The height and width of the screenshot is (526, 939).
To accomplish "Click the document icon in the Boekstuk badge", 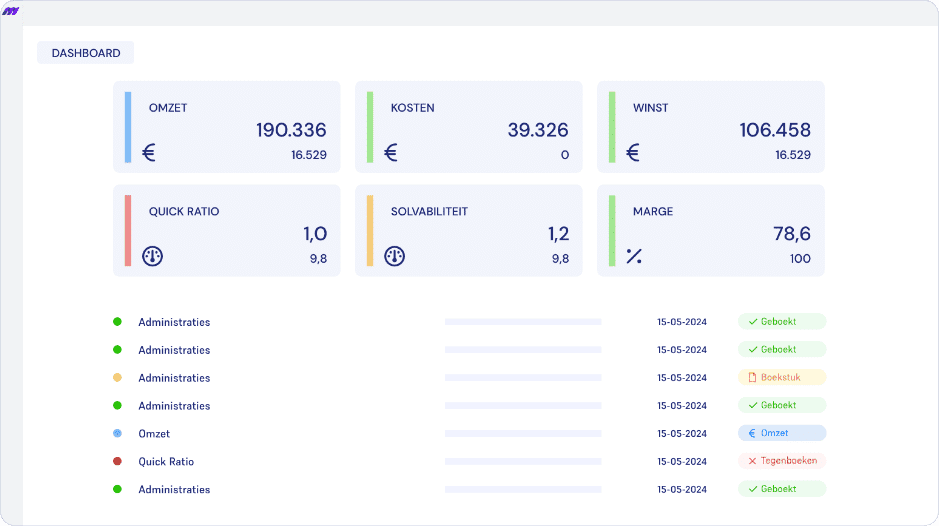I will (753, 378).
